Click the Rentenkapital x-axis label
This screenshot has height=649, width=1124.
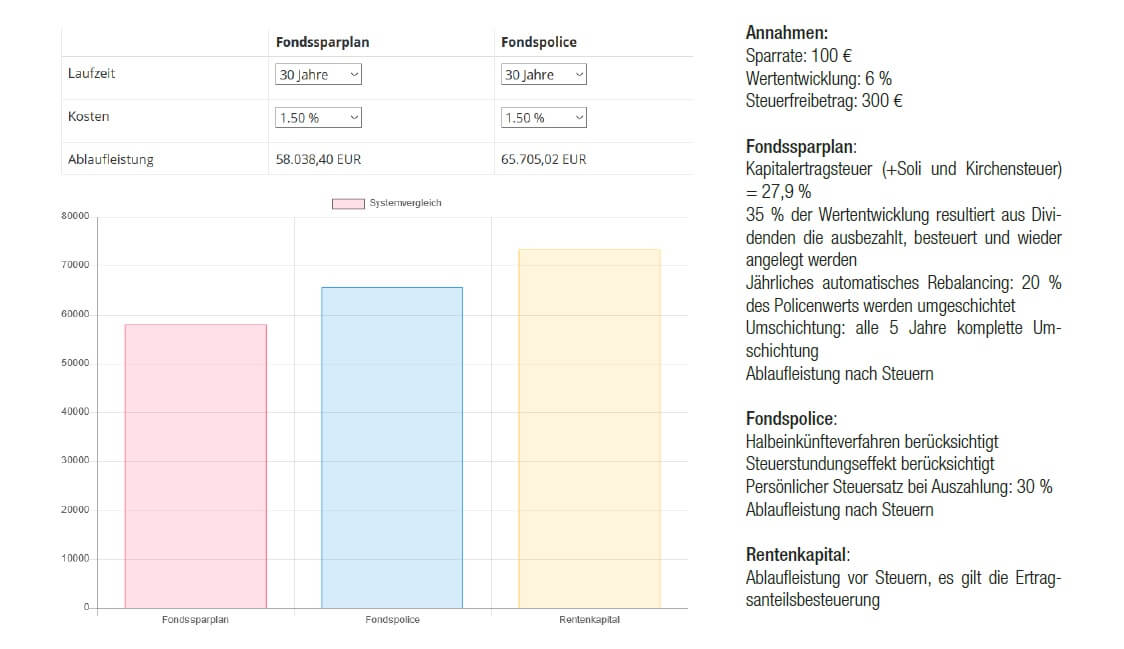[589, 620]
